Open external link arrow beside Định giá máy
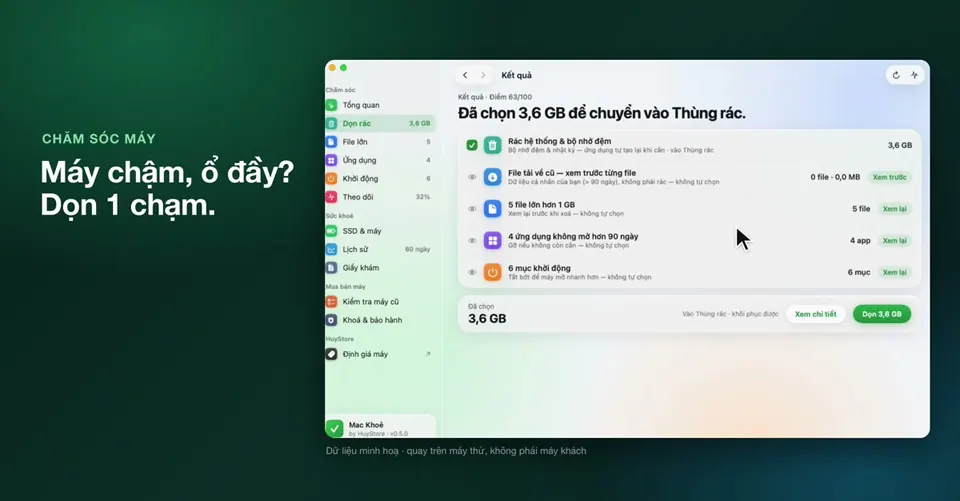 tap(428, 354)
